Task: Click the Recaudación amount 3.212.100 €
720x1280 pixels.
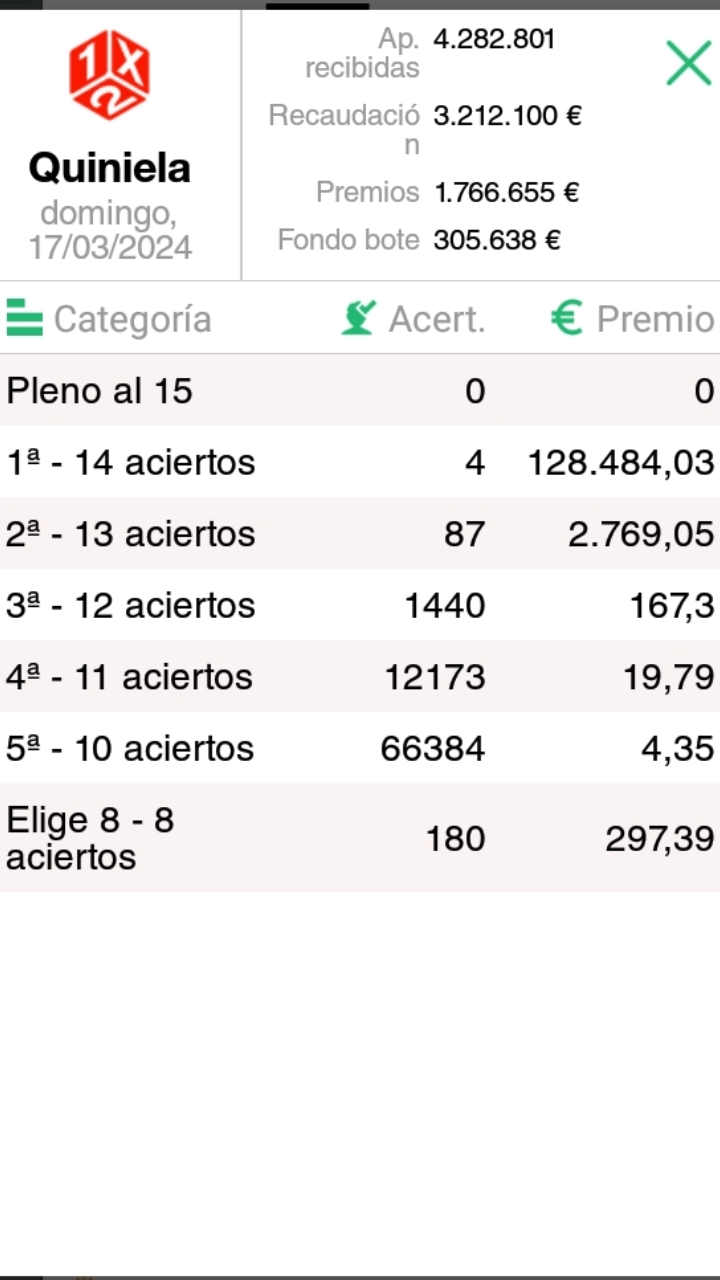Action: pos(507,116)
